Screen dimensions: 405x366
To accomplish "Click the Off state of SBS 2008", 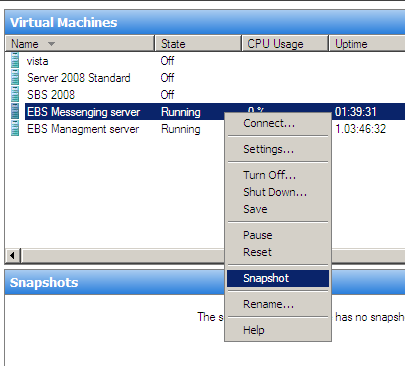I will (x=167, y=95).
